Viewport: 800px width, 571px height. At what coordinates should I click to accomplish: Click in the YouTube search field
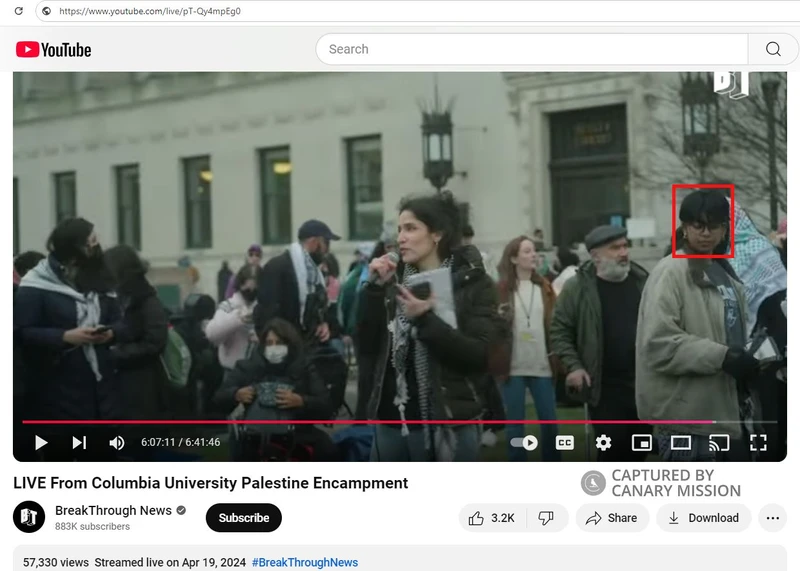(x=530, y=49)
